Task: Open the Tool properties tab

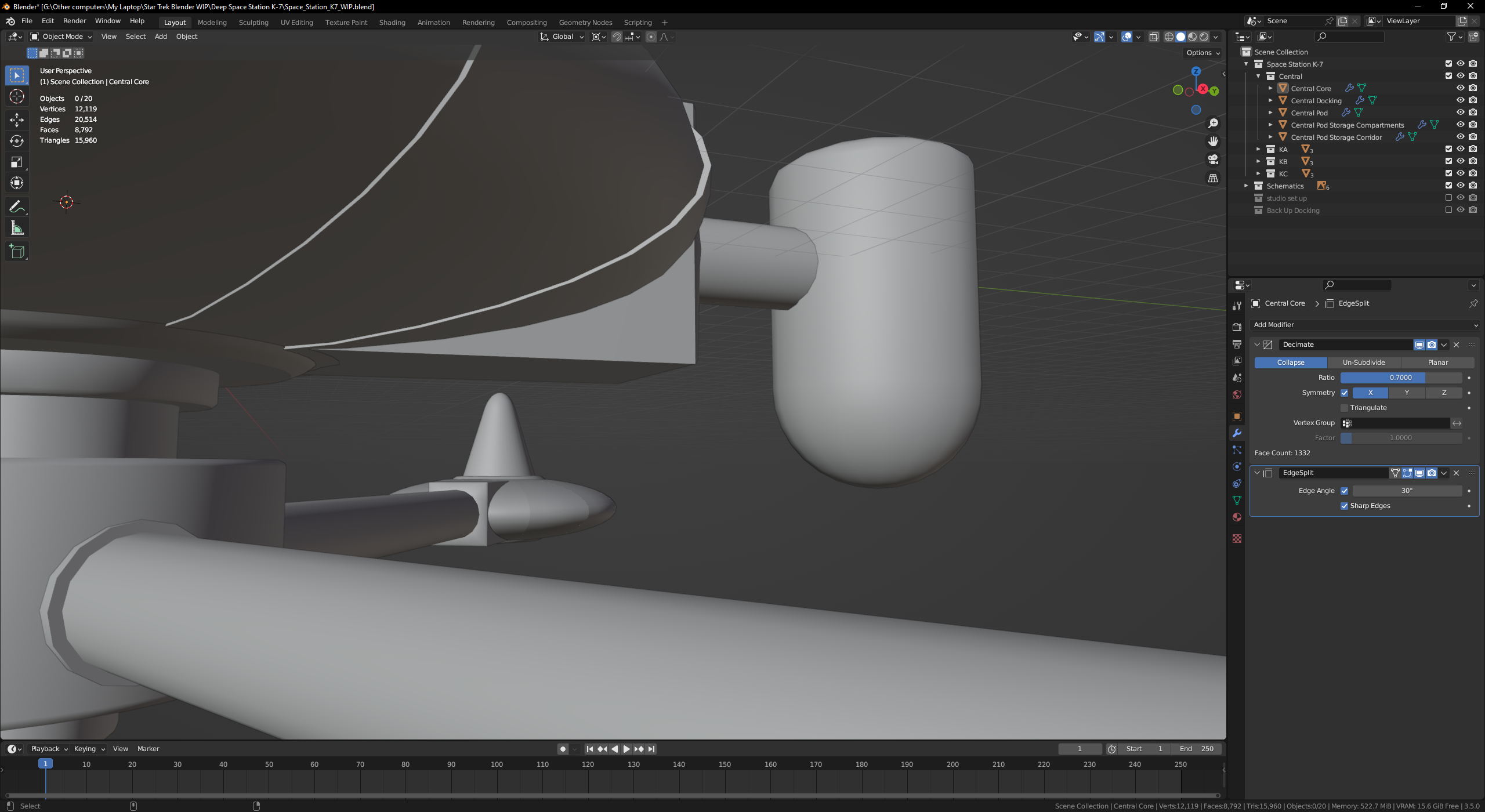Action: click(x=1237, y=306)
